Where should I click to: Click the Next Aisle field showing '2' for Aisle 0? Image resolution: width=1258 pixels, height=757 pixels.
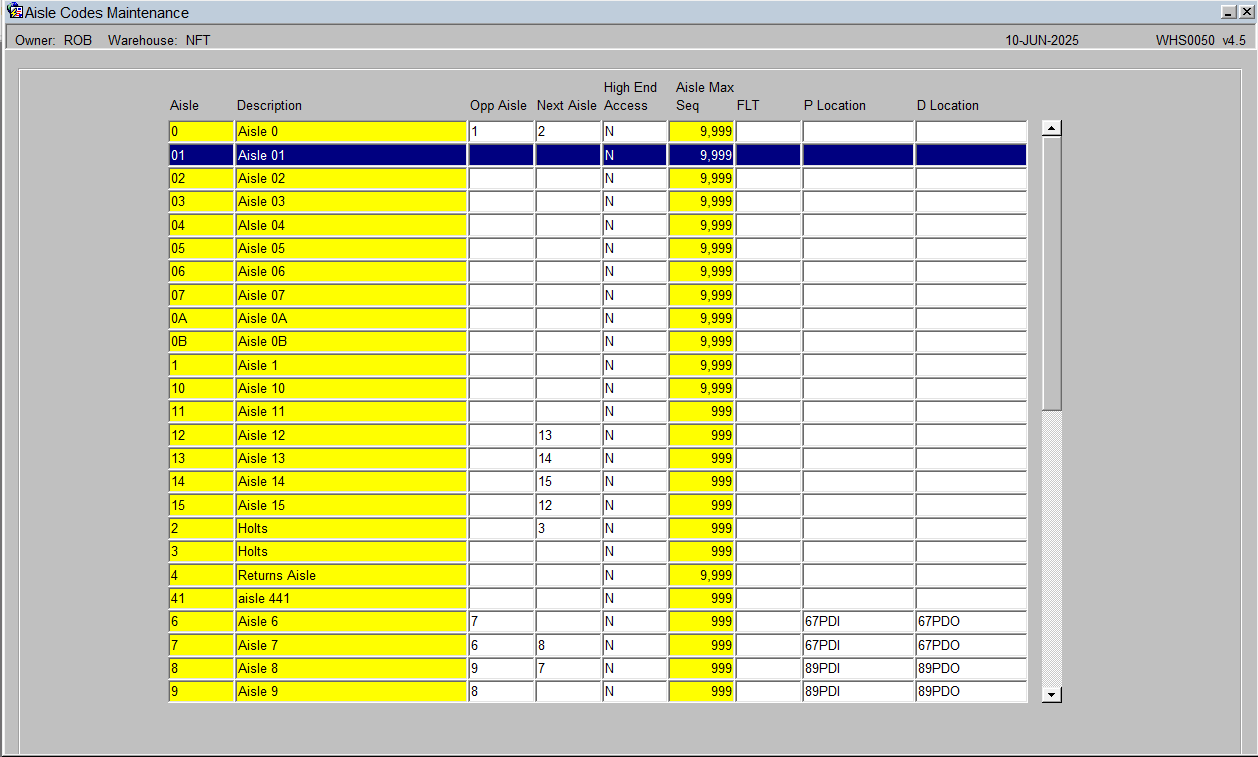568,132
